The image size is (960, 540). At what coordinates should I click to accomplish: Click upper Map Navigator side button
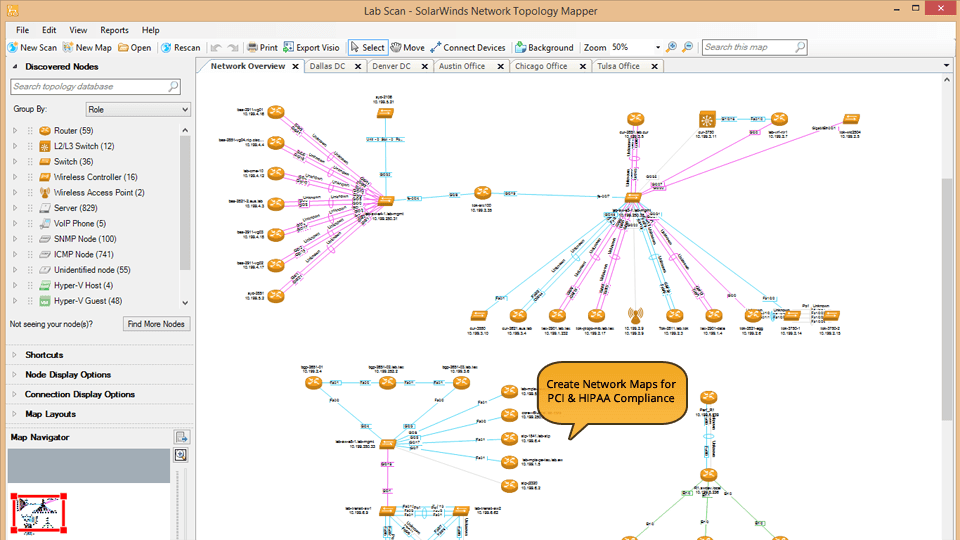click(x=181, y=437)
